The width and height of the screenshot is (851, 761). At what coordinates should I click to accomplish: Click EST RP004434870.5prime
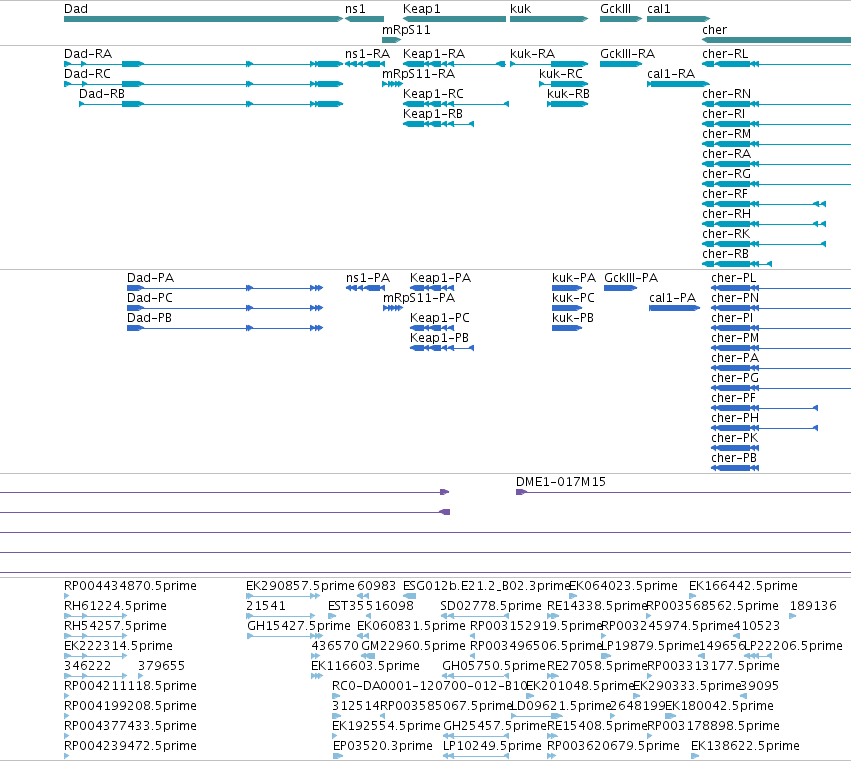coord(130,586)
